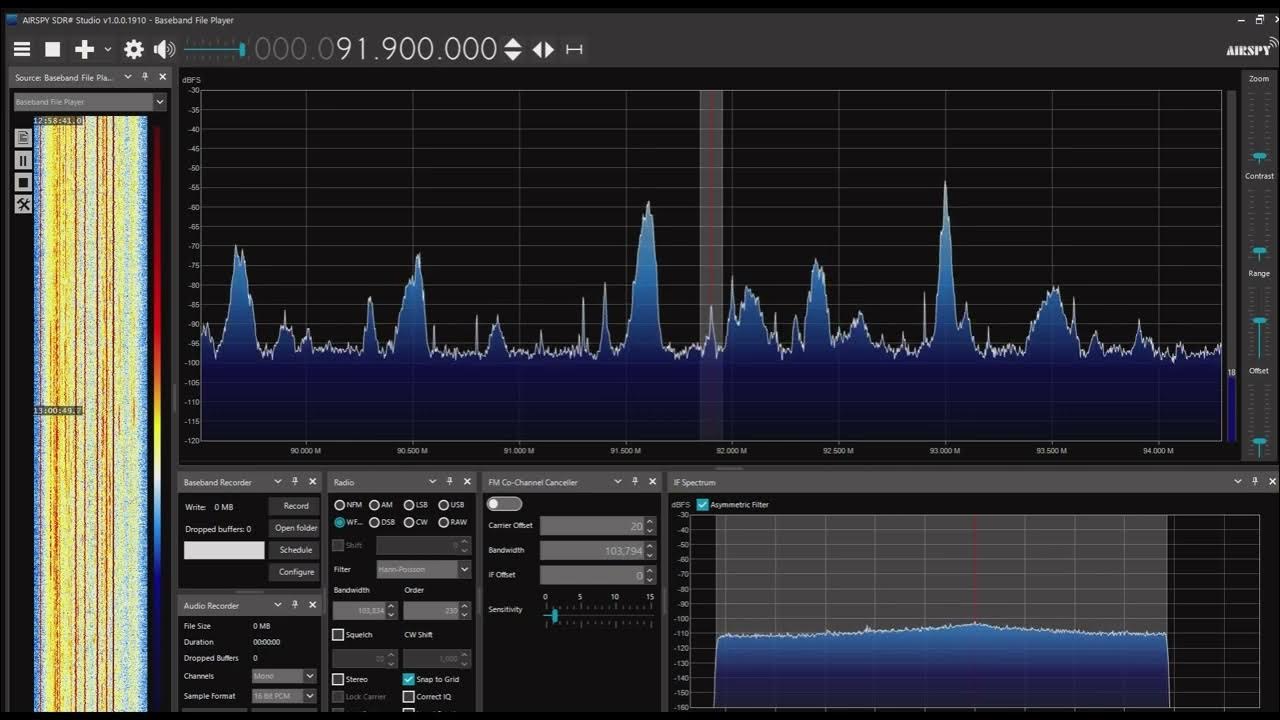This screenshot has height=720, width=1280.
Task: Click the Configure button
Action: click(296, 572)
